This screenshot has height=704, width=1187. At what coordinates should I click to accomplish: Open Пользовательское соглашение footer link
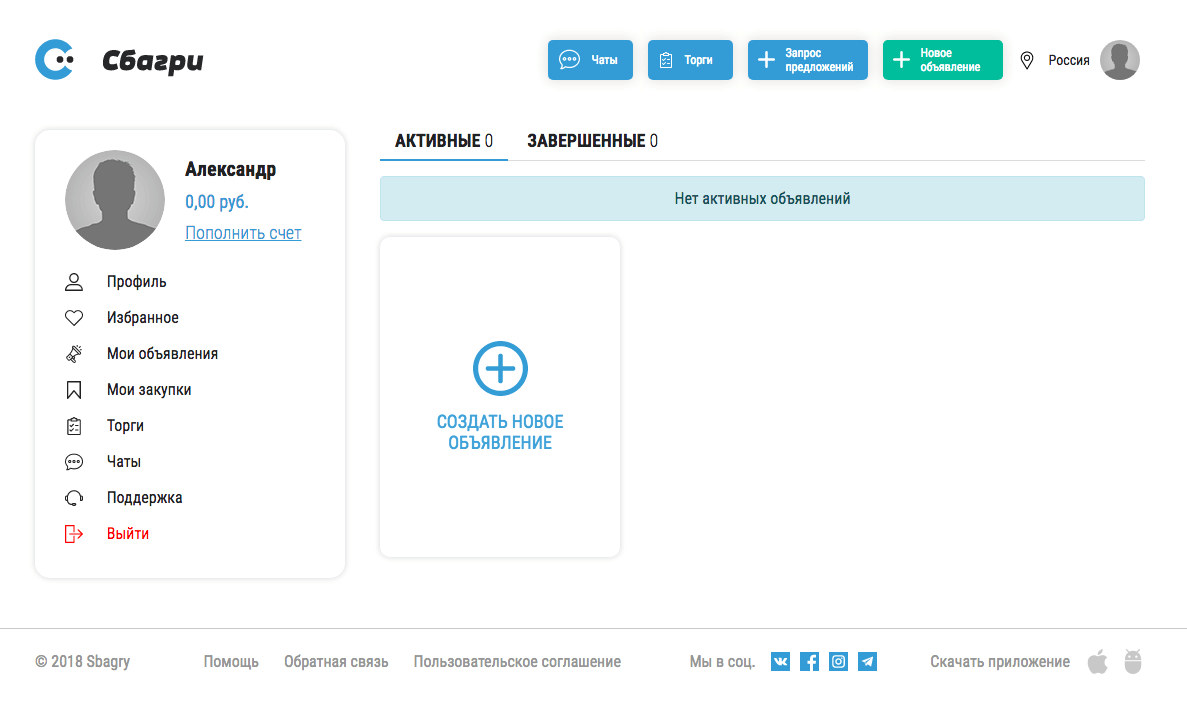[517, 662]
